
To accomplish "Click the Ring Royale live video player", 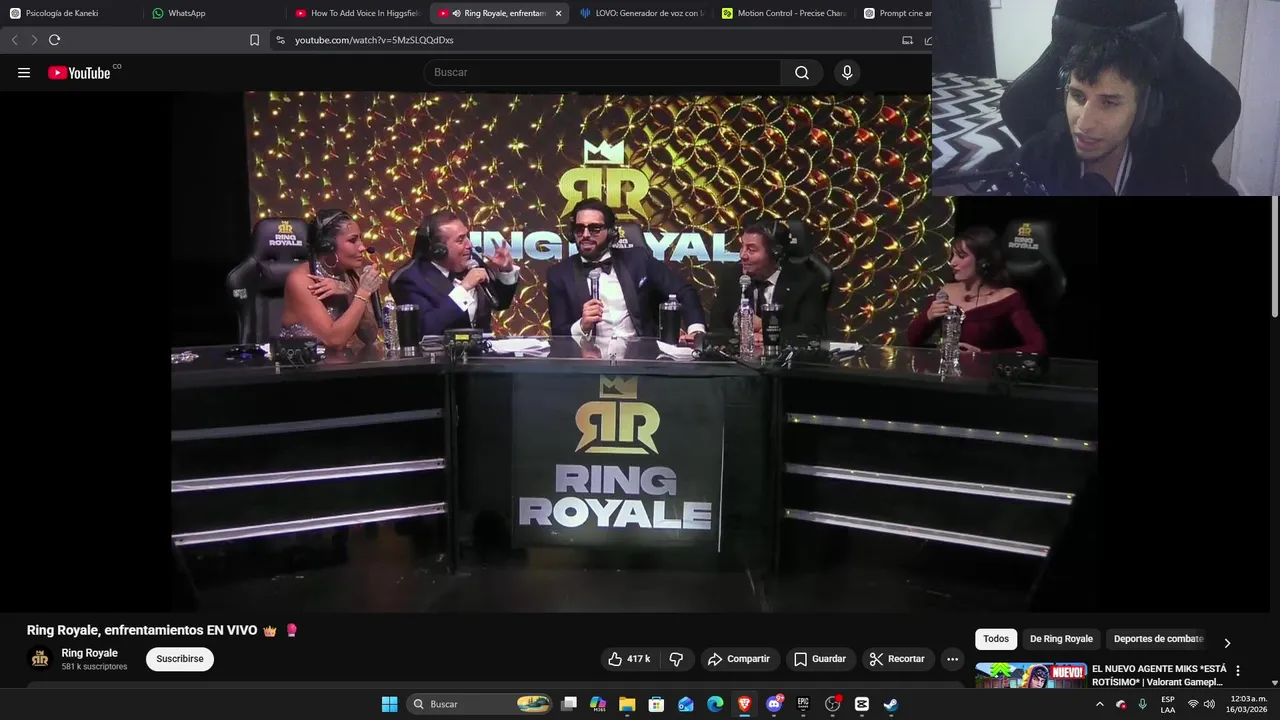I will click(x=634, y=352).
